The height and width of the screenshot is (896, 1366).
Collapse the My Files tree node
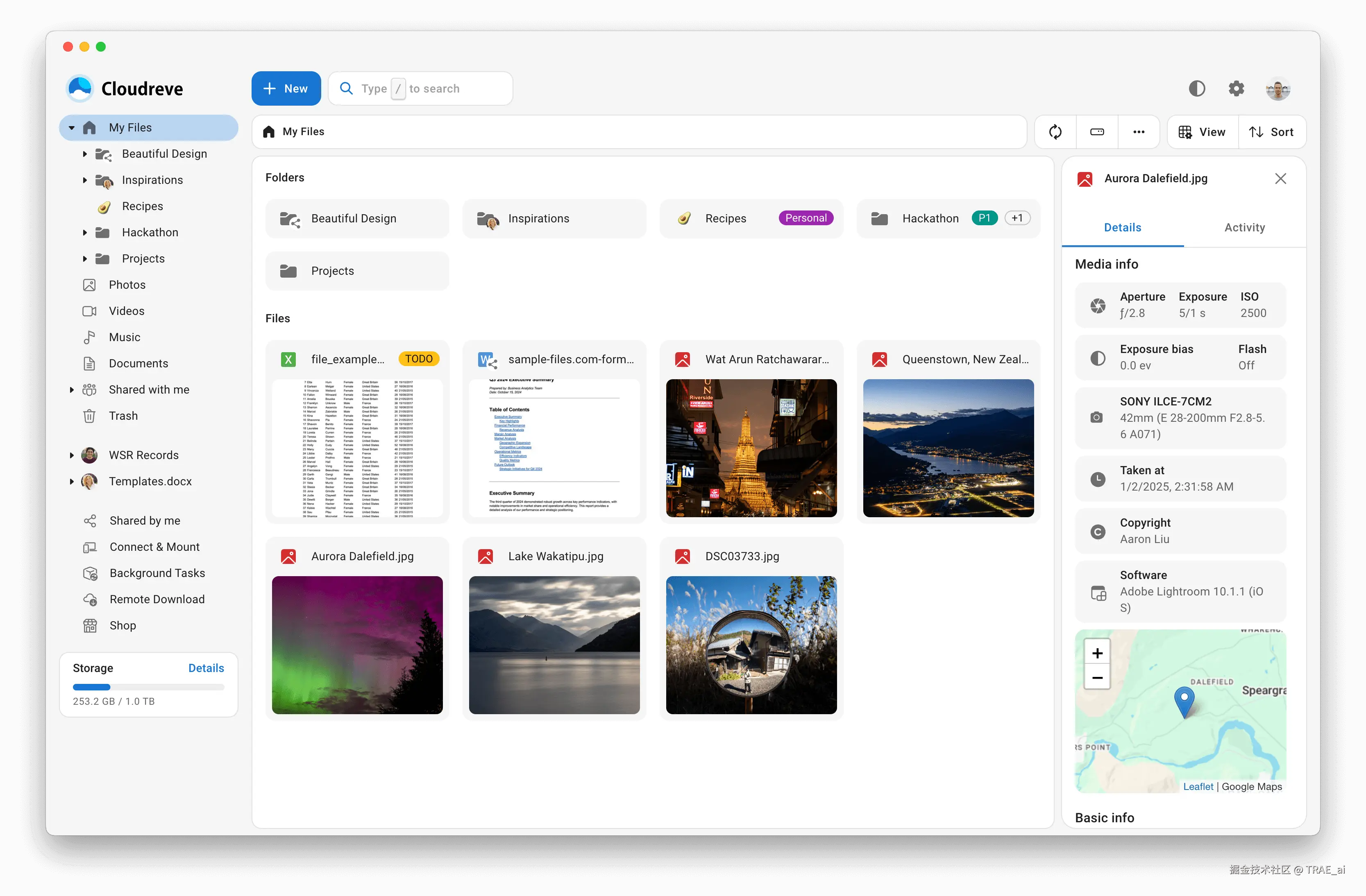(72, 128)
